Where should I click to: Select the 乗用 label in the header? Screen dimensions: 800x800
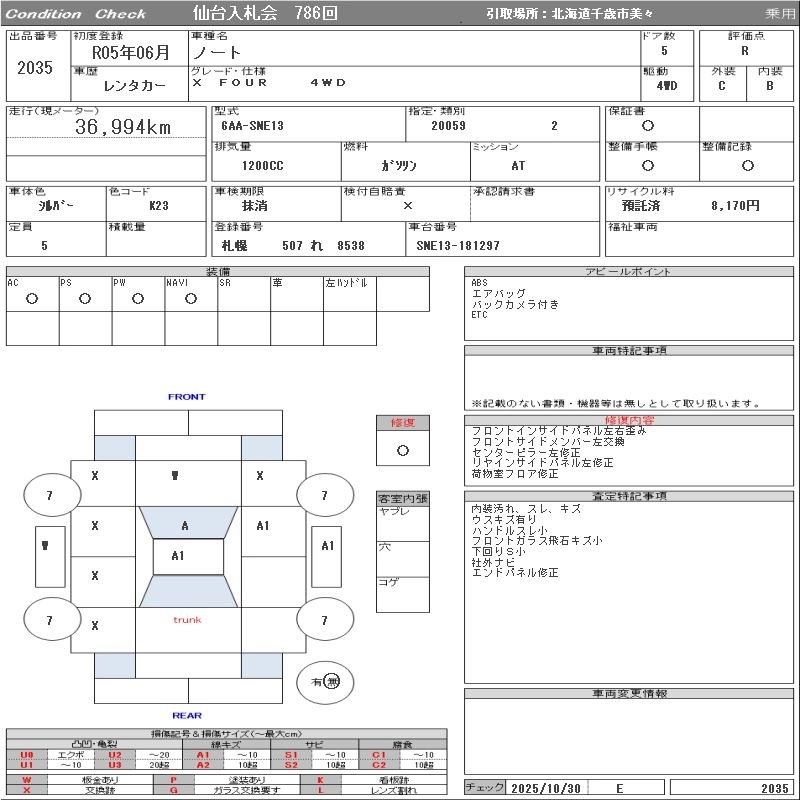click(x=779, y=14)
